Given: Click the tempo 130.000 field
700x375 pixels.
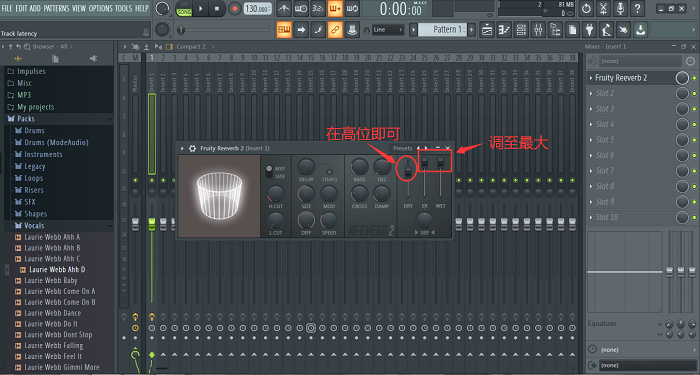Looking at the screenshot, I should tap(258, 8).
